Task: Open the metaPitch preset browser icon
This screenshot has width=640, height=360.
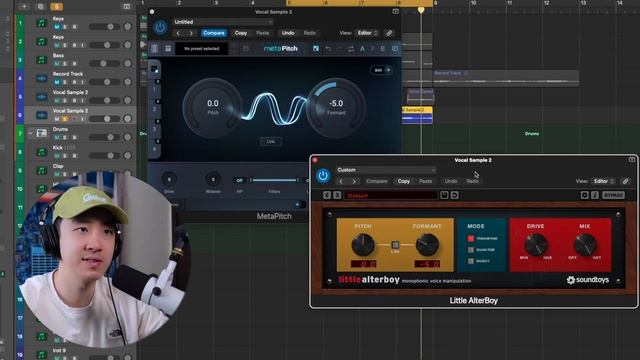Action: 168,49
